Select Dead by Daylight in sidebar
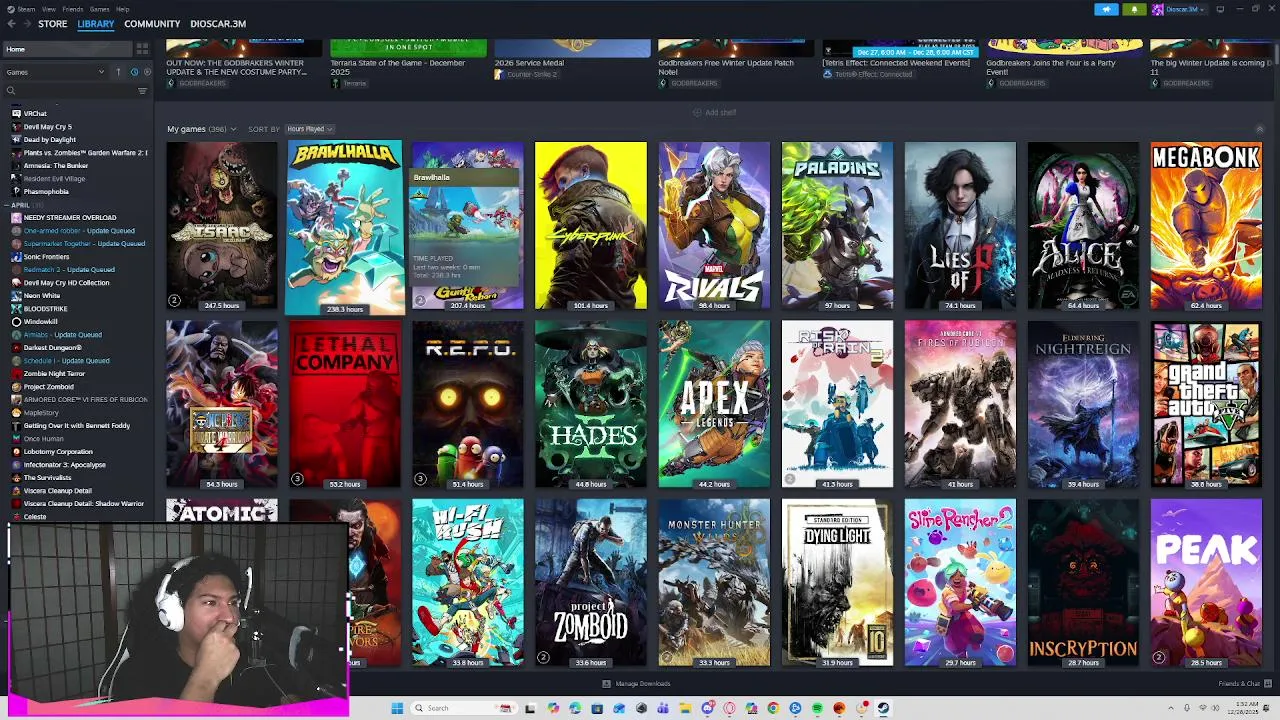Viewport: 1280px width, 720px height. [x=49, y=140]
